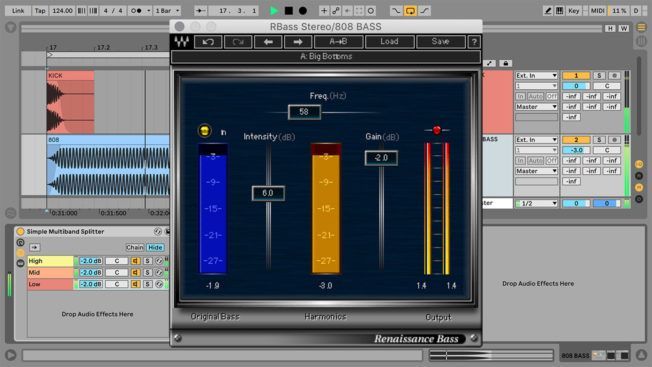652x367 pixels.
Task: Open RBass help question mark
Action: (474, 42)
